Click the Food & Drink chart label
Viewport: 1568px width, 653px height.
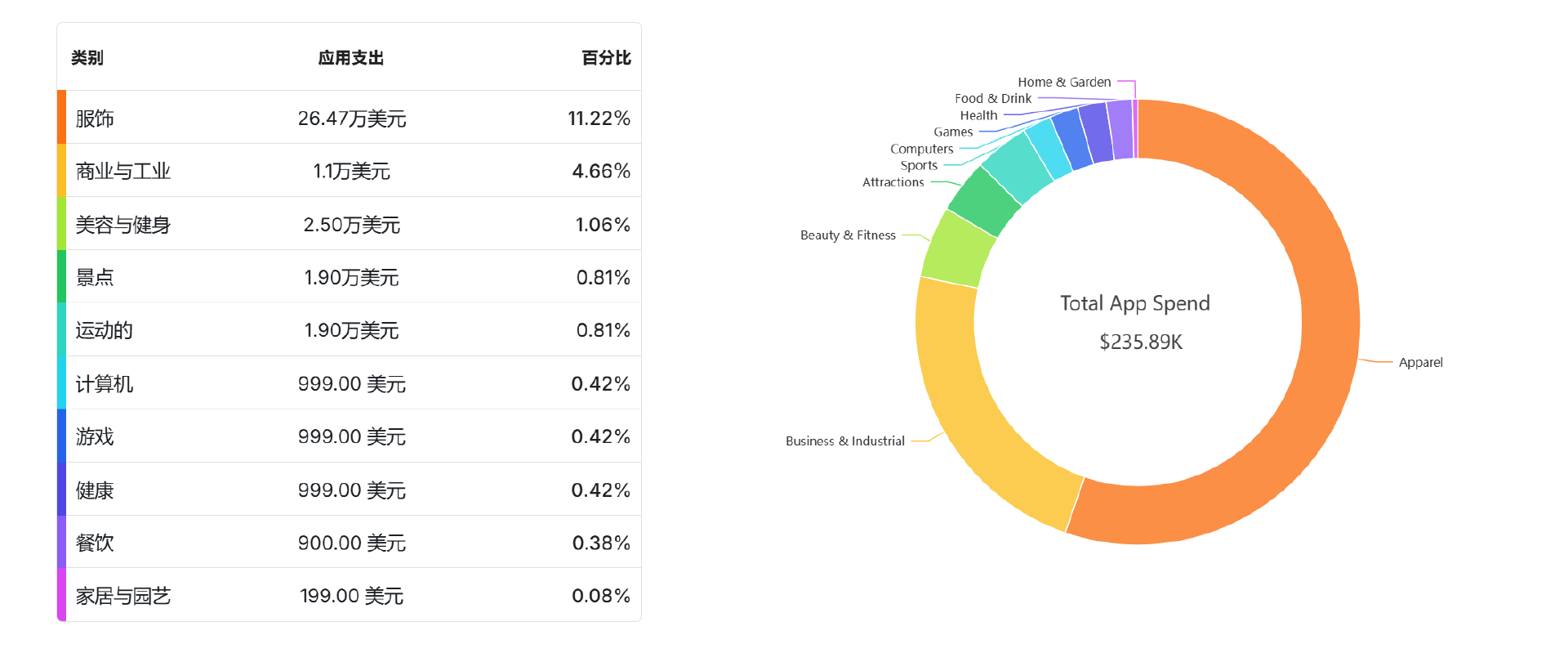tap(993, 98)
